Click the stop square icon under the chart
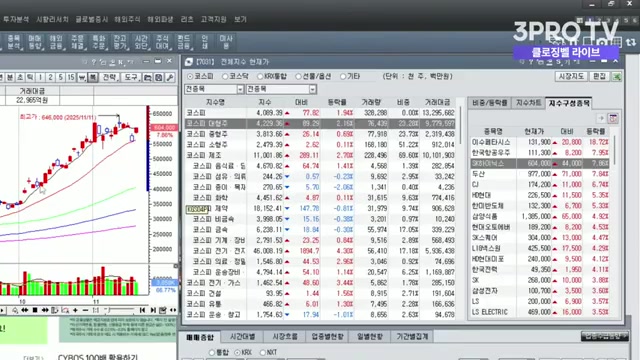The image size is (640, 360). [35, 310]
